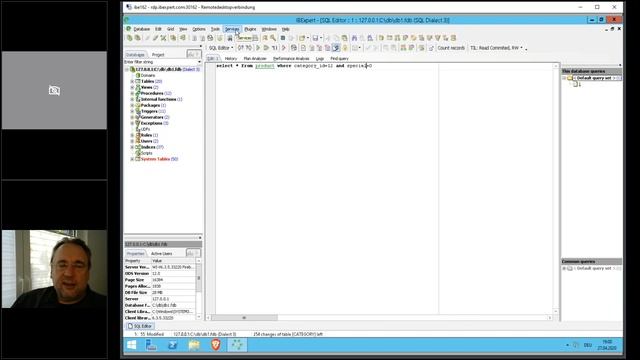Viewport: 640px width, 360px height.
Task: Open the Brave browser taskbar icon
Action: [216, 345]
